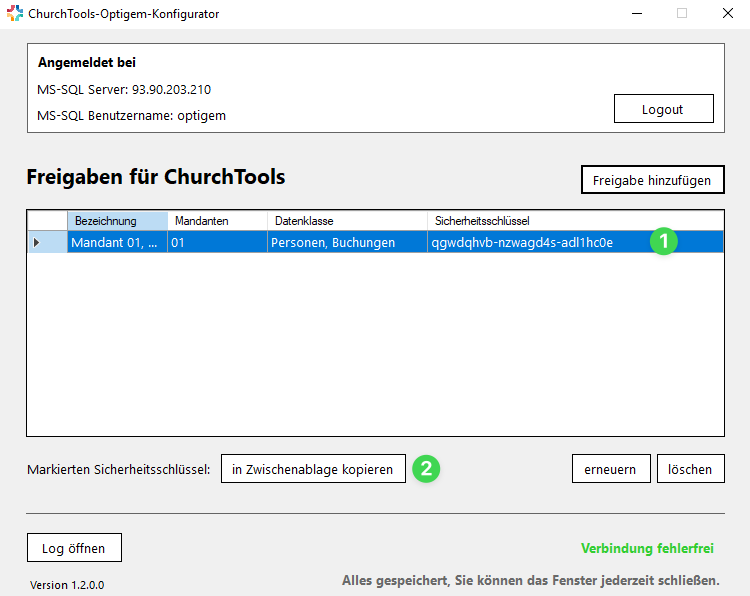Select the row arrow indicator for Mandant 01
The image size is (750, 596).
[47, 242]
